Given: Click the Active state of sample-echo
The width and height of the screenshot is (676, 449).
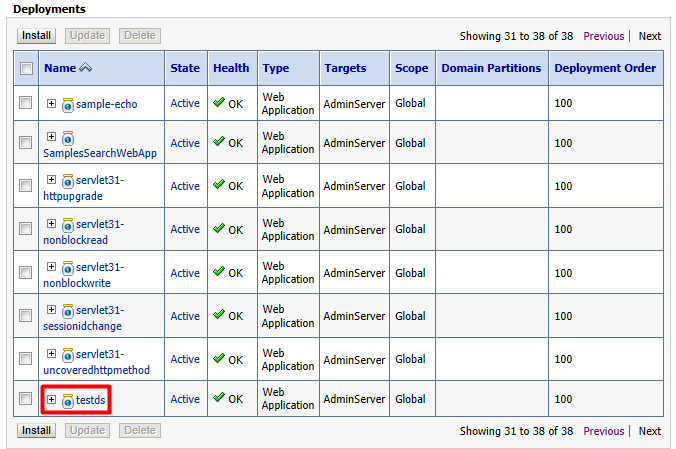Looking at the screenshot, I should tap(185, 104).
